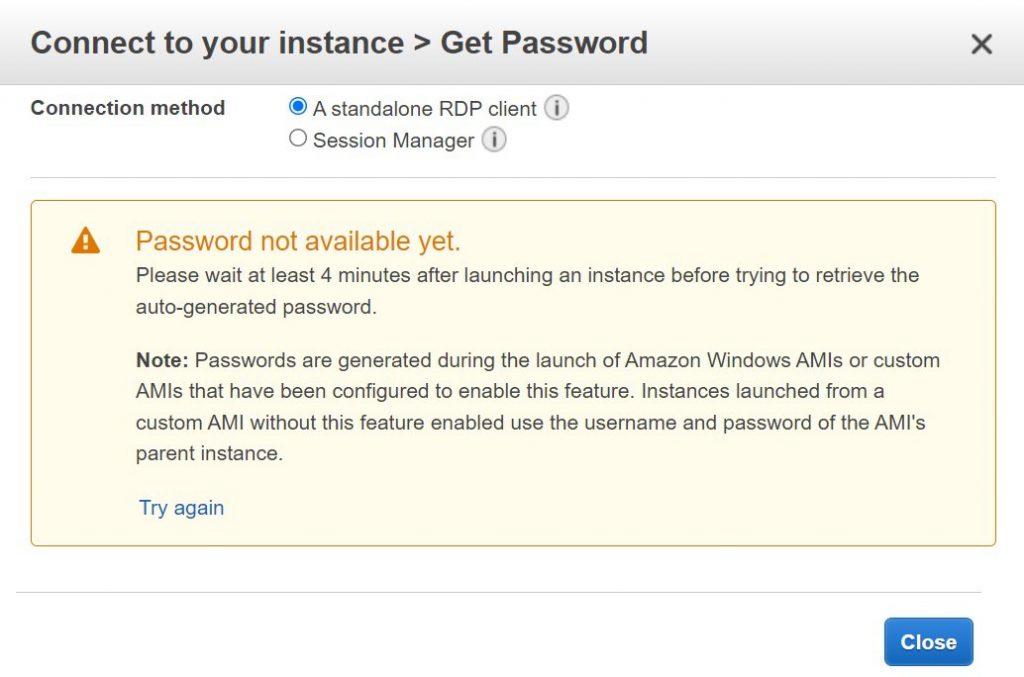Click the 'auto-generated password' text line
This screenshot has height=677, width=1024.
pos(256,307)
